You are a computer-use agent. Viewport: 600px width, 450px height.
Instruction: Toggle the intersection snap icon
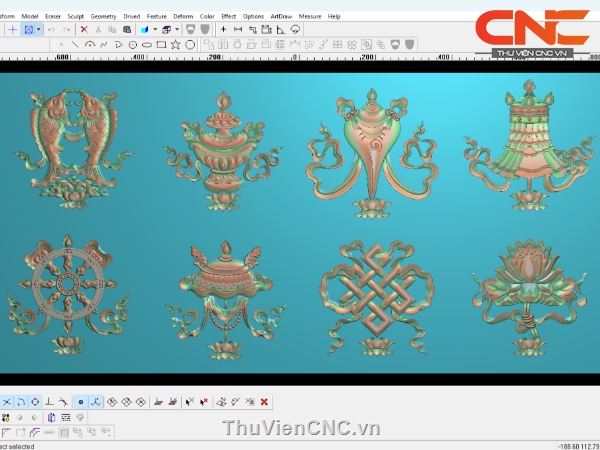[x=7, y=402]
